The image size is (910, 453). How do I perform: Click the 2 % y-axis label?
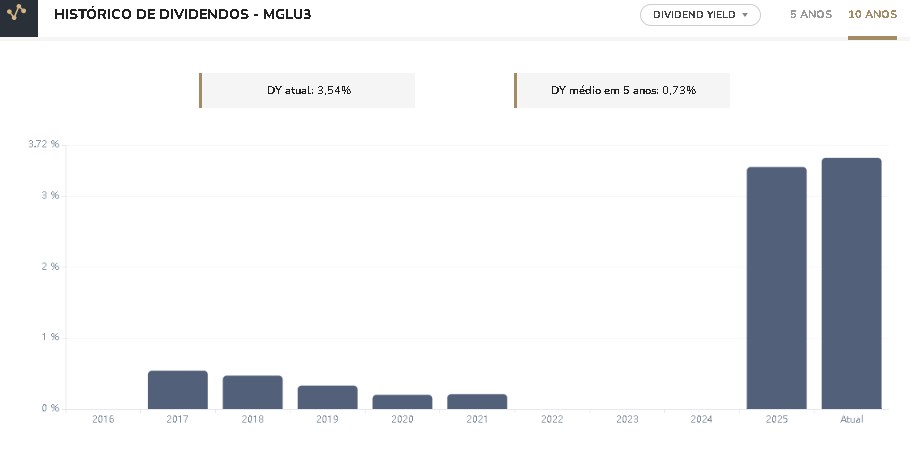coord(50,267)
